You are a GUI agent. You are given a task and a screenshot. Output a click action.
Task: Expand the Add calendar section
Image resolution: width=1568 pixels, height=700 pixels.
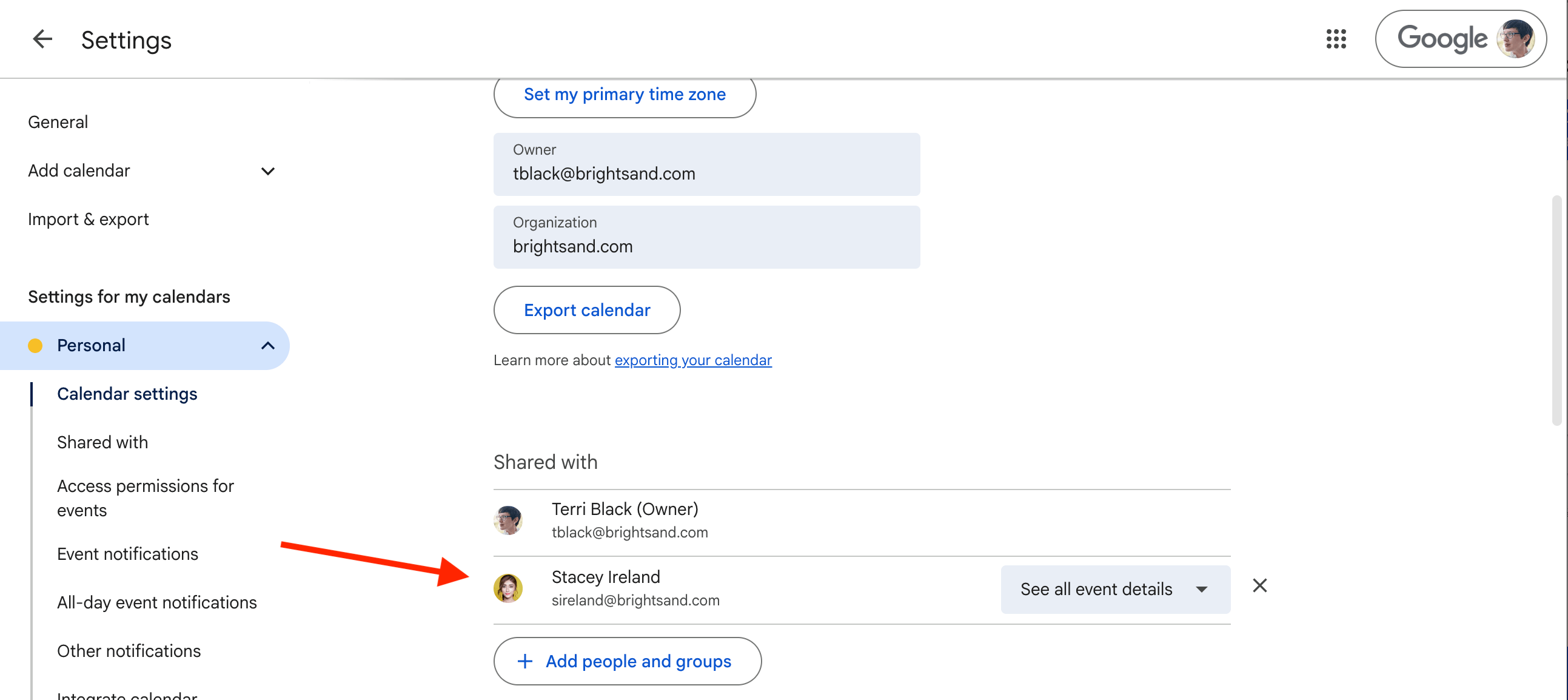coord(268,171)
